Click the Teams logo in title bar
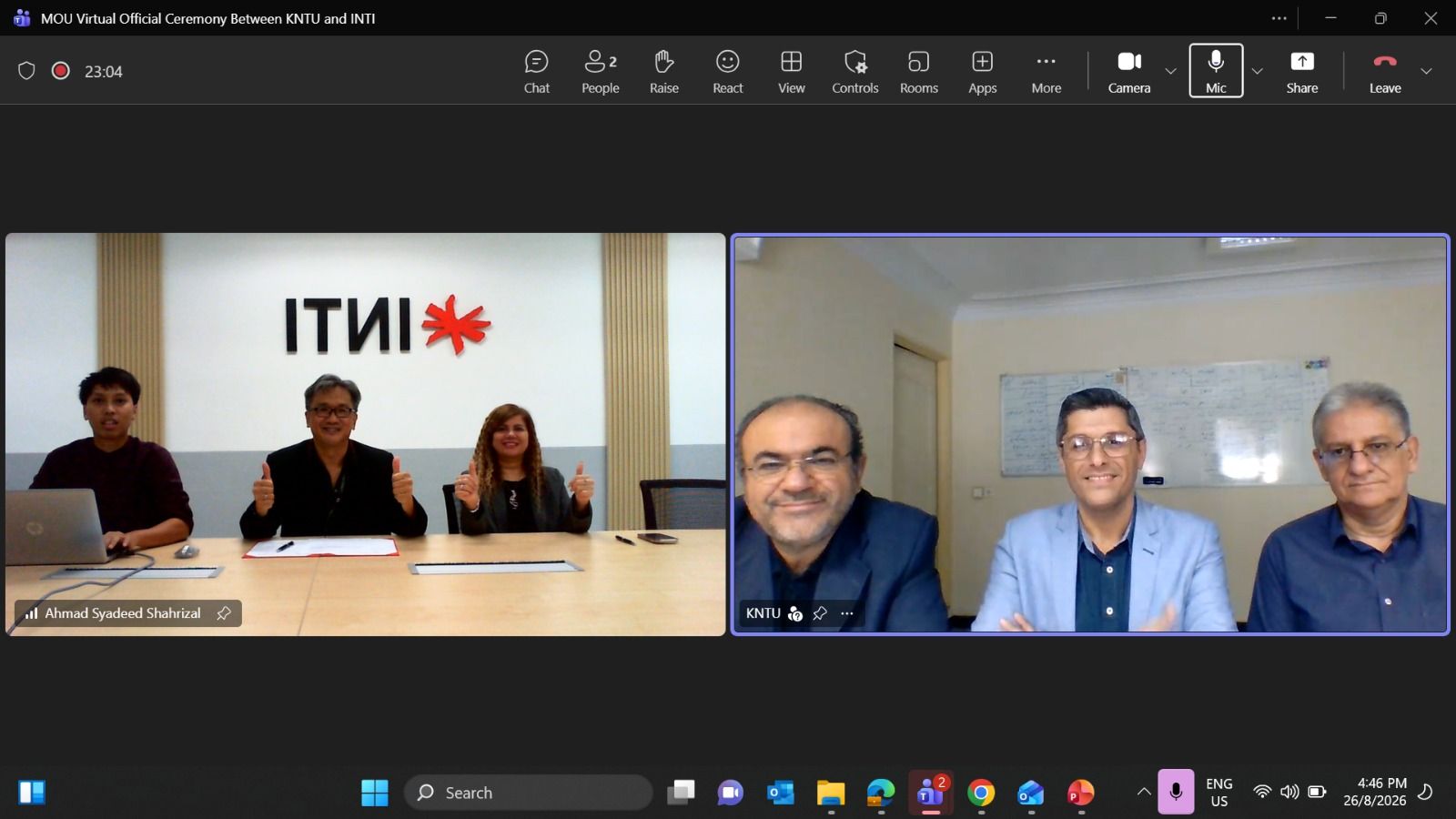 point(22,18)
